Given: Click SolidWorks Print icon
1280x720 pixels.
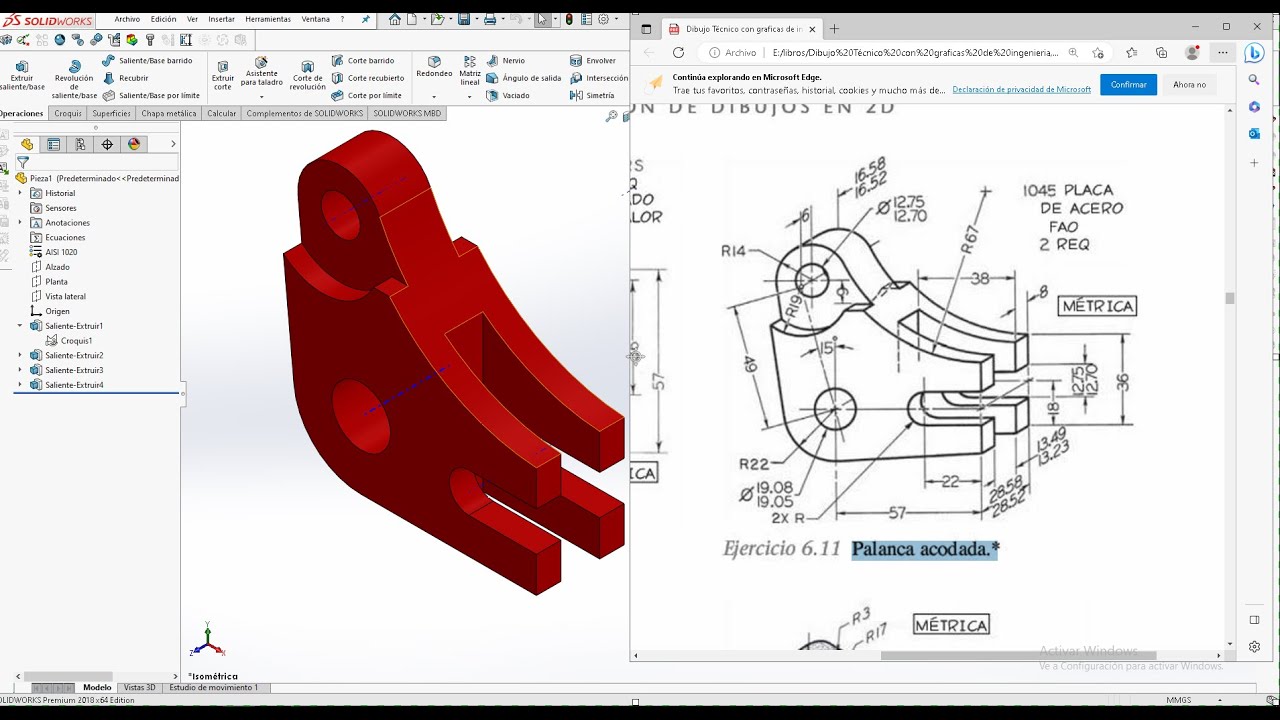Looking at the screenshot, I should click(x=489, y=19).
